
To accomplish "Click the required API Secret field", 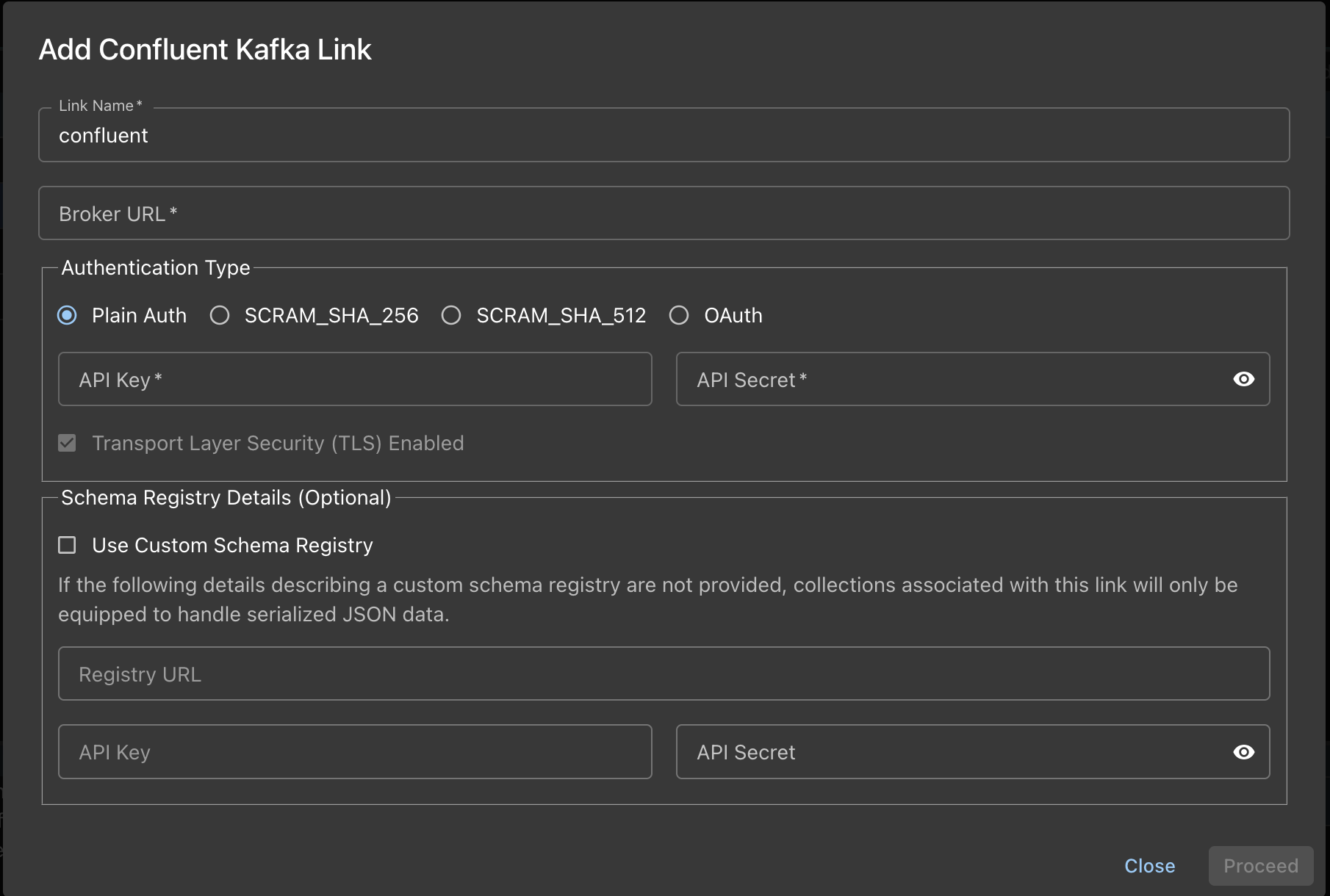I will [x=973, y=379].
